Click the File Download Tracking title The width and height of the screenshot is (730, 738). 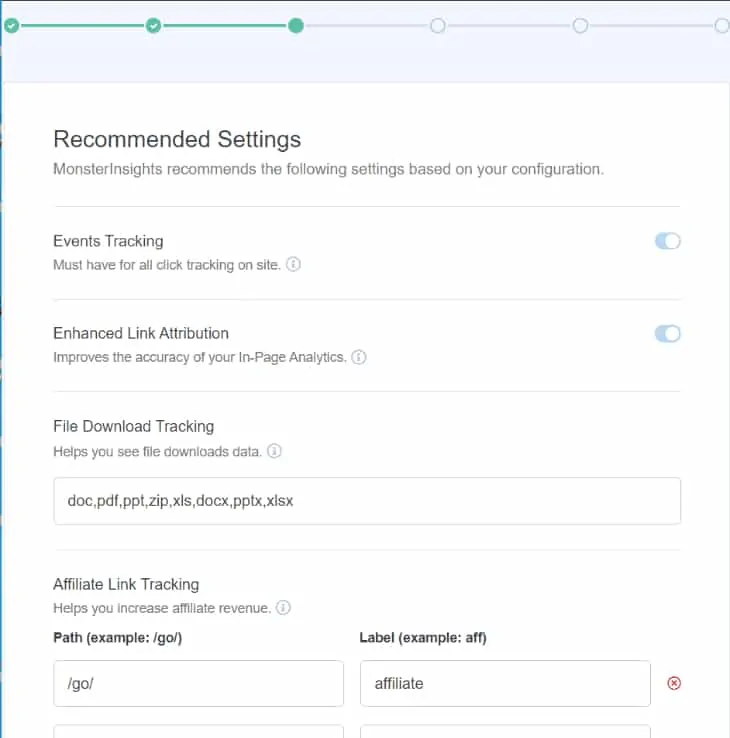[x=133, y=427]
